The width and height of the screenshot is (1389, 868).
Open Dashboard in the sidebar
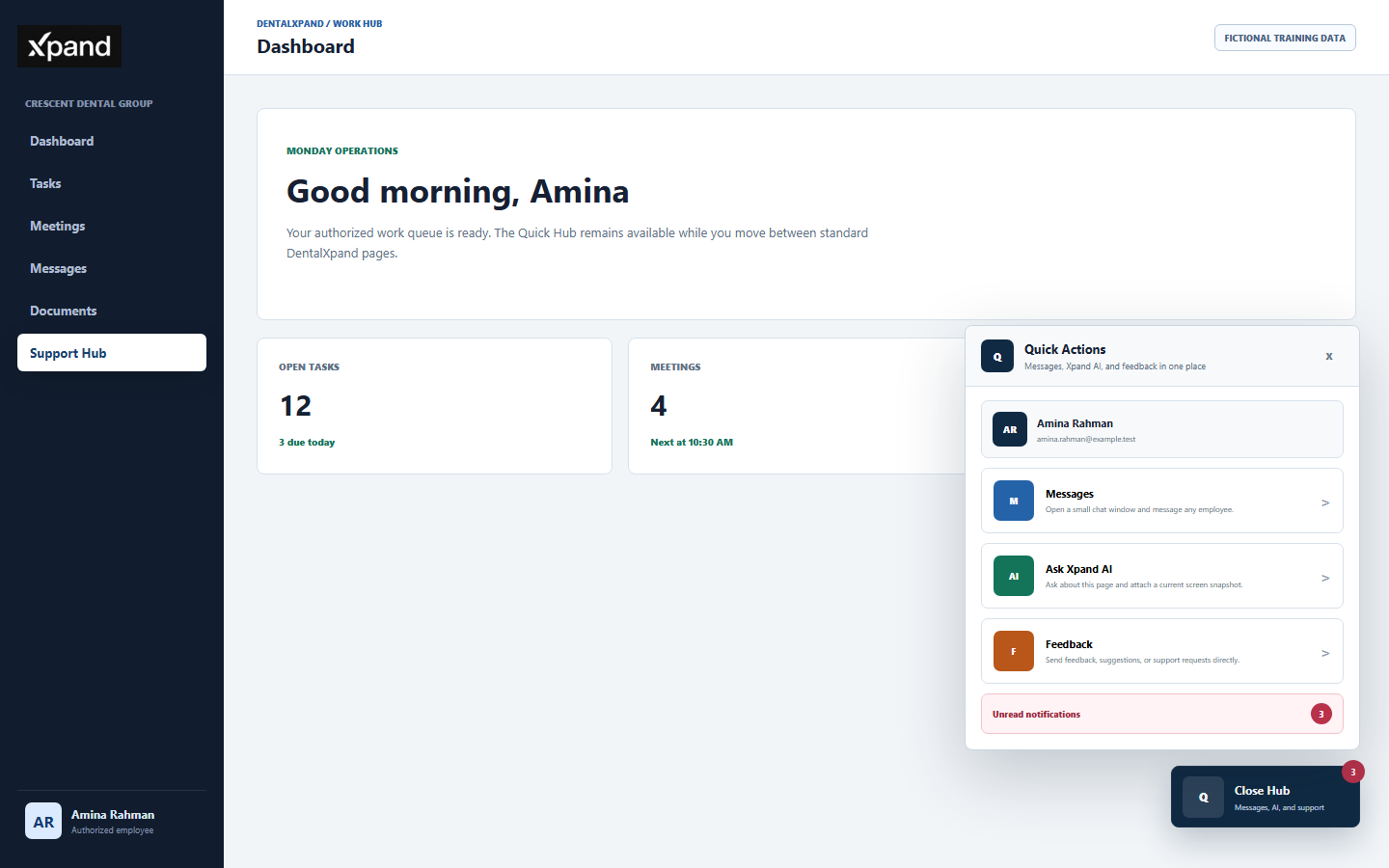click(x=112, y=141)
